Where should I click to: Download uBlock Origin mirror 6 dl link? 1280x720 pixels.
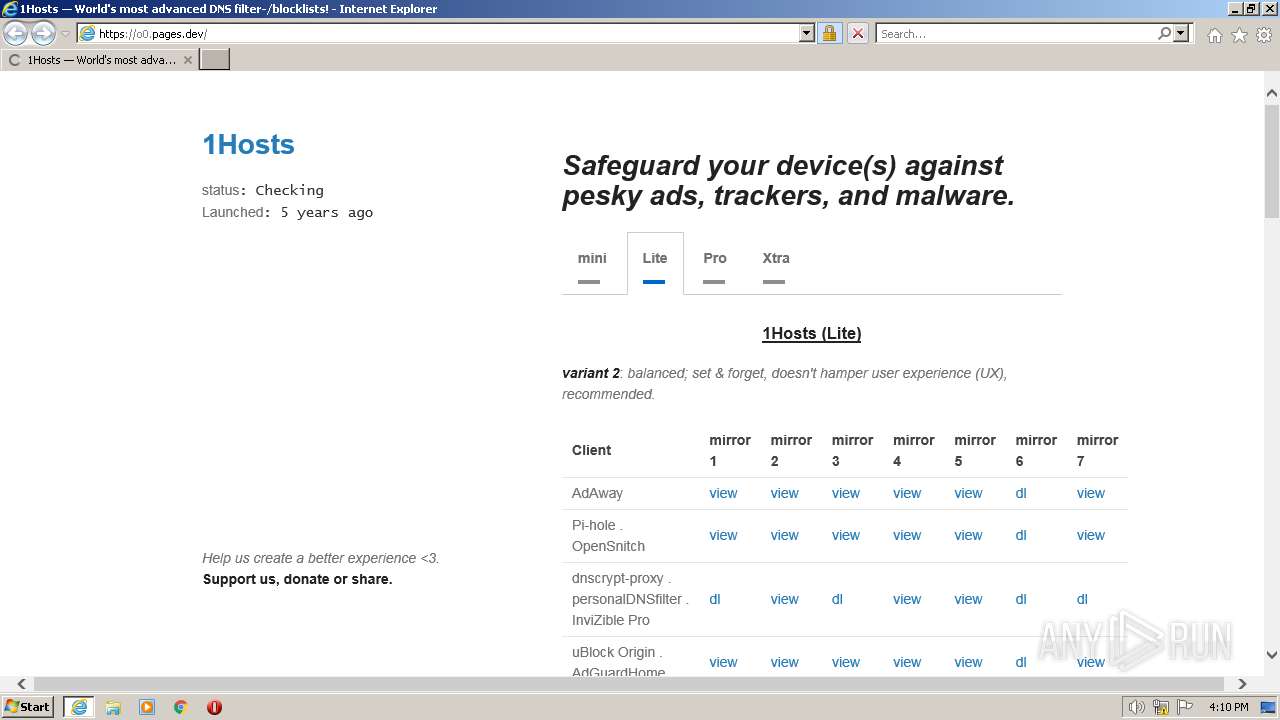[1021, 662]
